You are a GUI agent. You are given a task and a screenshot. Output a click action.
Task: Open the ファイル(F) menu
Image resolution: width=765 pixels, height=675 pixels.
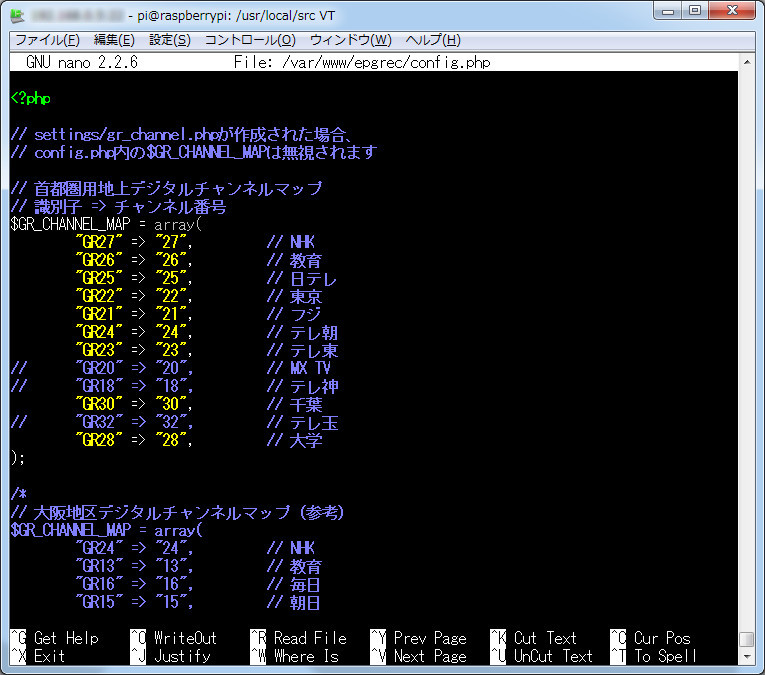[47, 40]
